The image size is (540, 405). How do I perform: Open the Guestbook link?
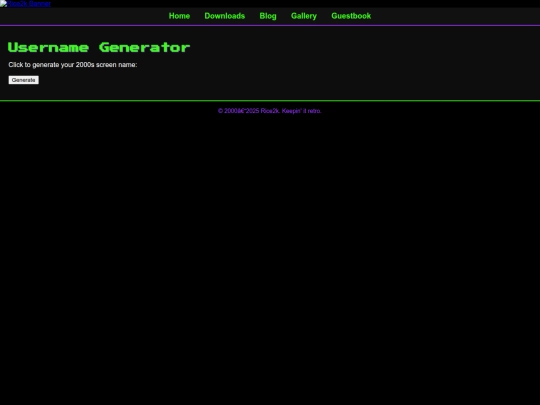pos(351,16)
